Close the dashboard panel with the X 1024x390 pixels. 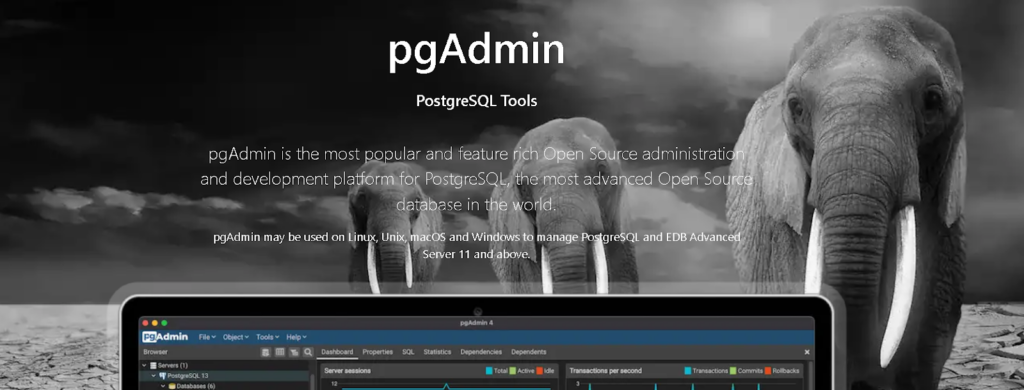[807, 352]
